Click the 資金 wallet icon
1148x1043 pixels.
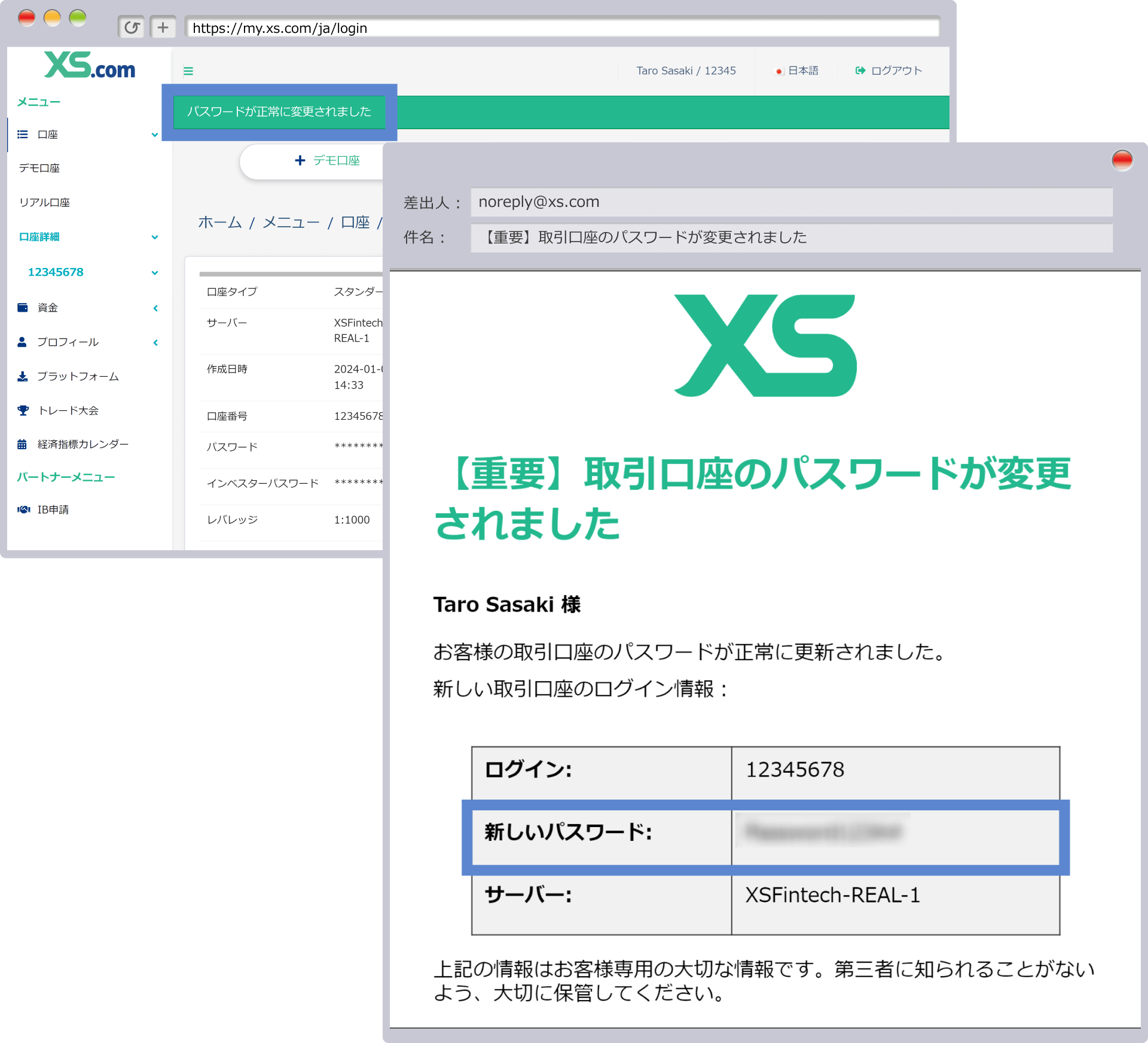tap(23, 307)
